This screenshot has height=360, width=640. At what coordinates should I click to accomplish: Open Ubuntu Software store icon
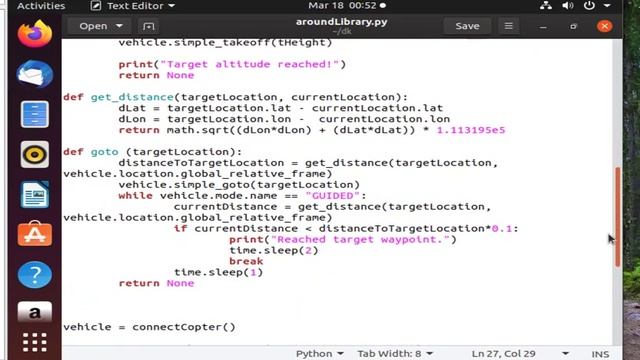click(35, 234)
